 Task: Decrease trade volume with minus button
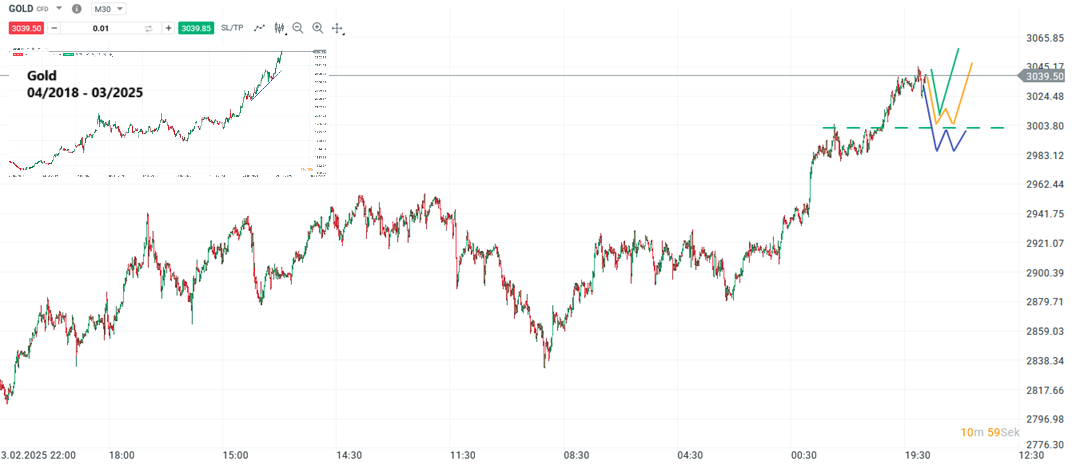pos(52,28)
